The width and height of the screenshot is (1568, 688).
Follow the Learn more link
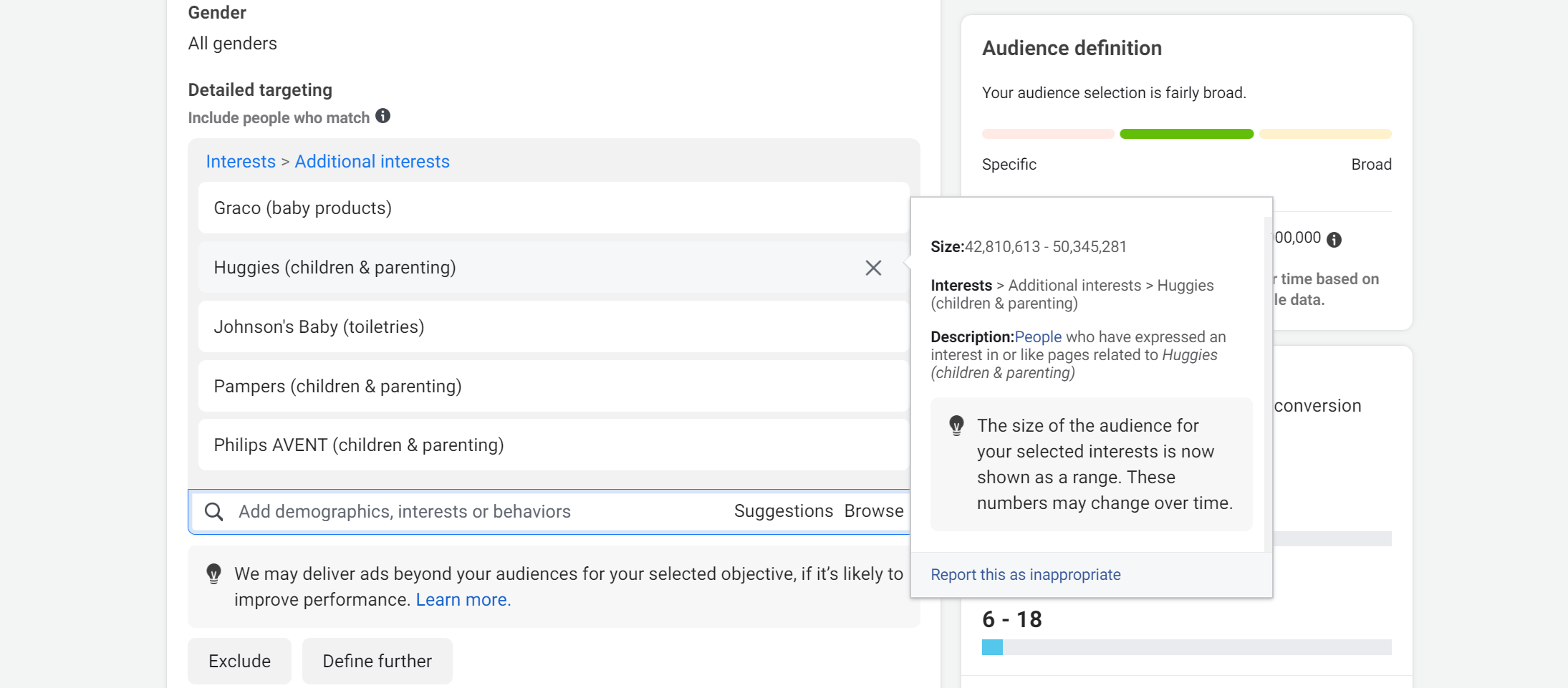(463, 600)
